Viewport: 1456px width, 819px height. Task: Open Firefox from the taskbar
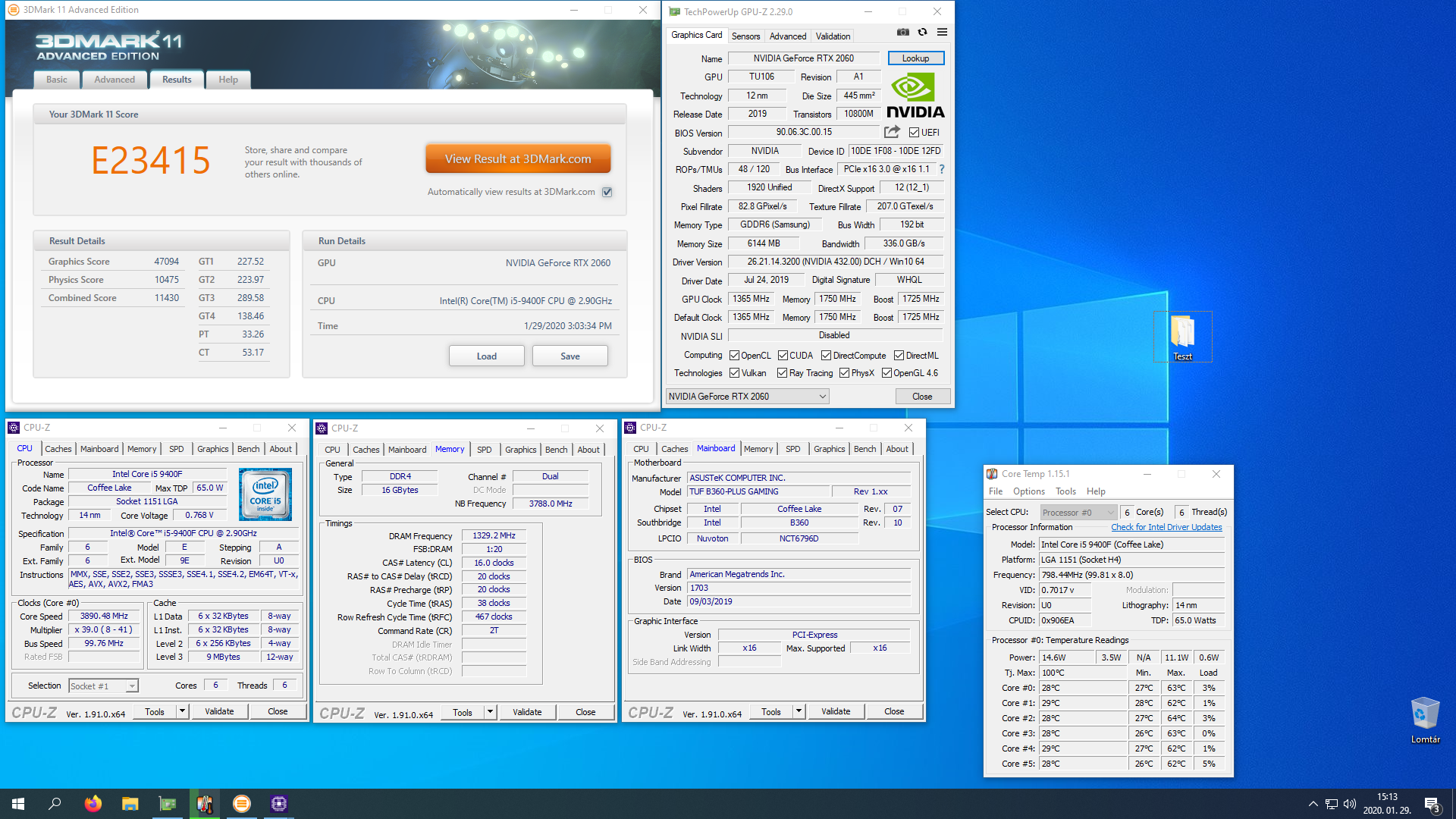click(x=93, y=804)
